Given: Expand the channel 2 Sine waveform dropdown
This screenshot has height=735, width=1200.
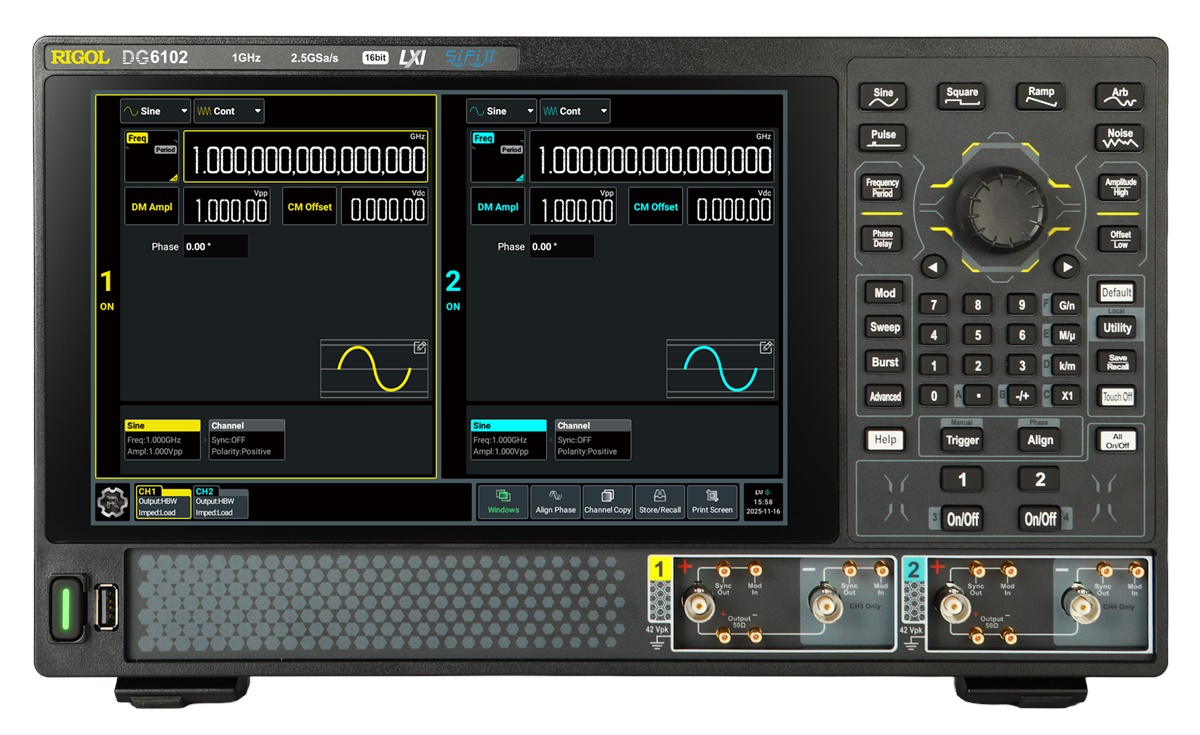Looking at the screenshot, I should click(501, 111).
